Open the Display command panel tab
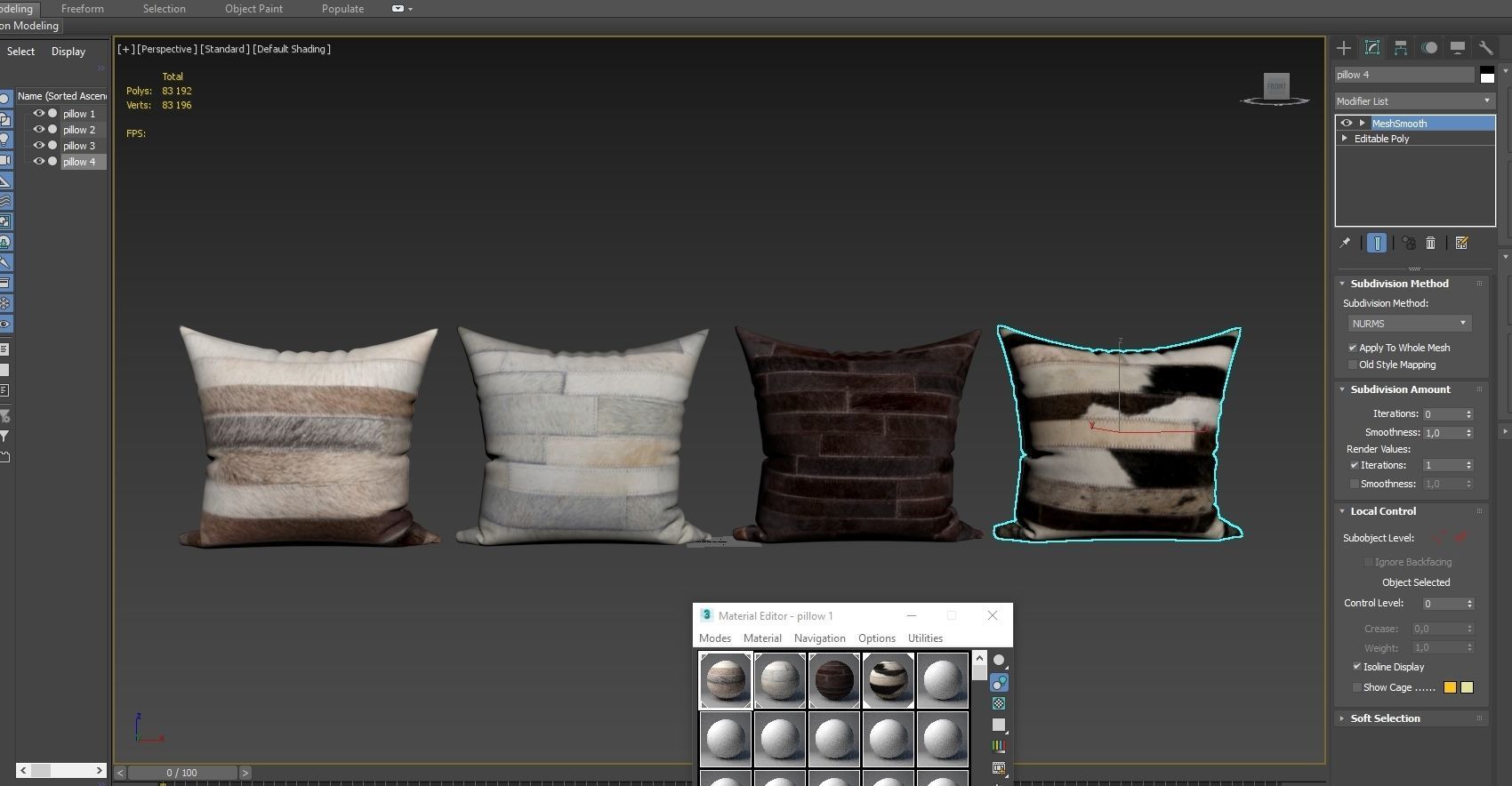 click(x=1457, y=48)
